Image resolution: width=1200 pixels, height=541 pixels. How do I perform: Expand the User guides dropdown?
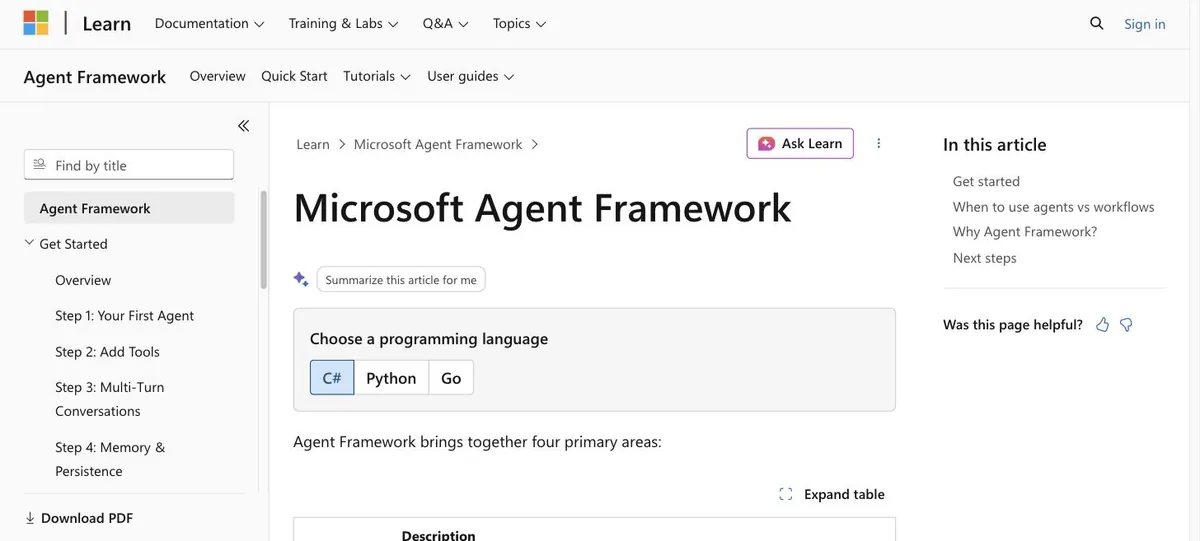(471, 76)
